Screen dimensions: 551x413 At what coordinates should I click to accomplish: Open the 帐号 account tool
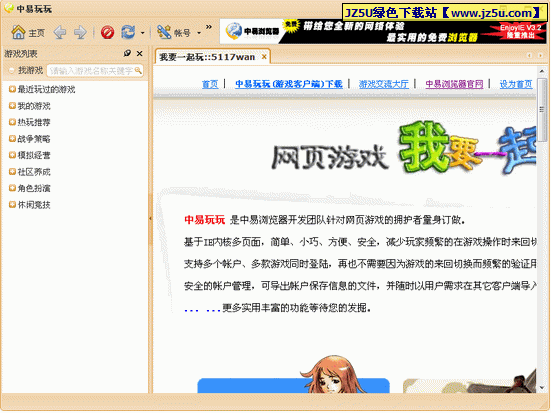(174, 33)
